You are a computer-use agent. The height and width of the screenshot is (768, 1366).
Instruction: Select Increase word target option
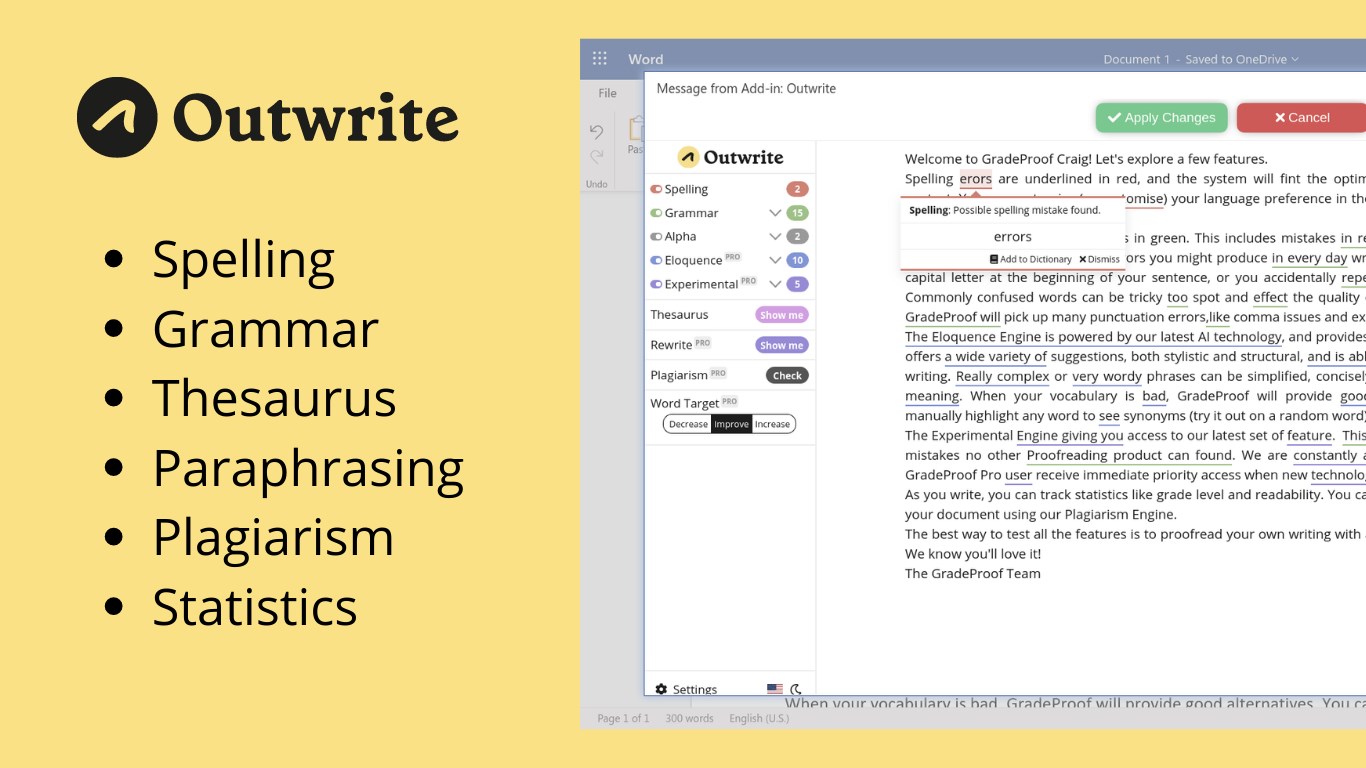click(x=773, y=424)
